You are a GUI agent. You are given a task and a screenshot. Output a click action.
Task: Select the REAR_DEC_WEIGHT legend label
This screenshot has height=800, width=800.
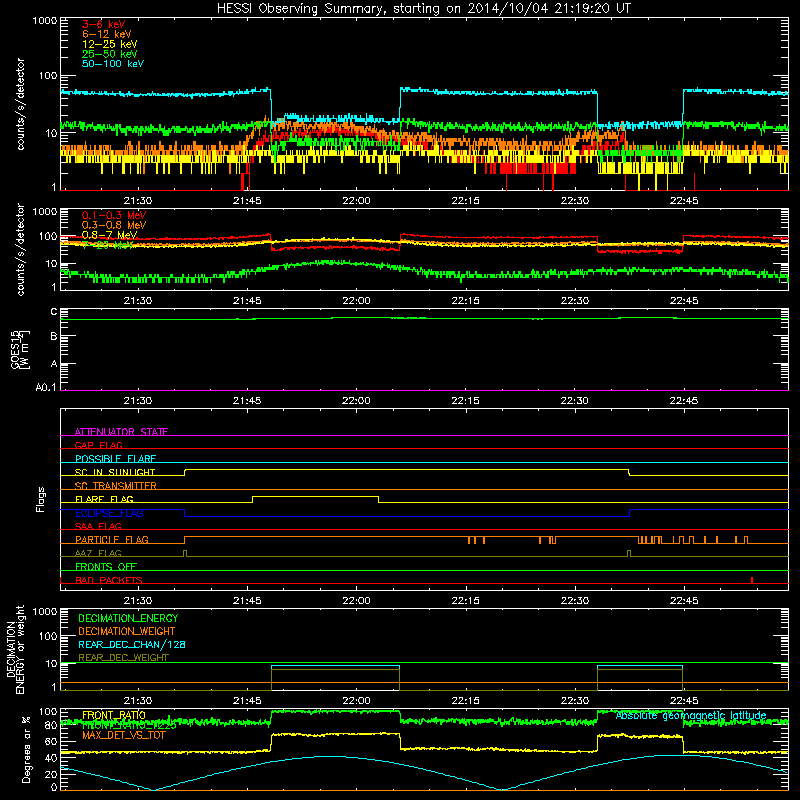tap(123, 658)
